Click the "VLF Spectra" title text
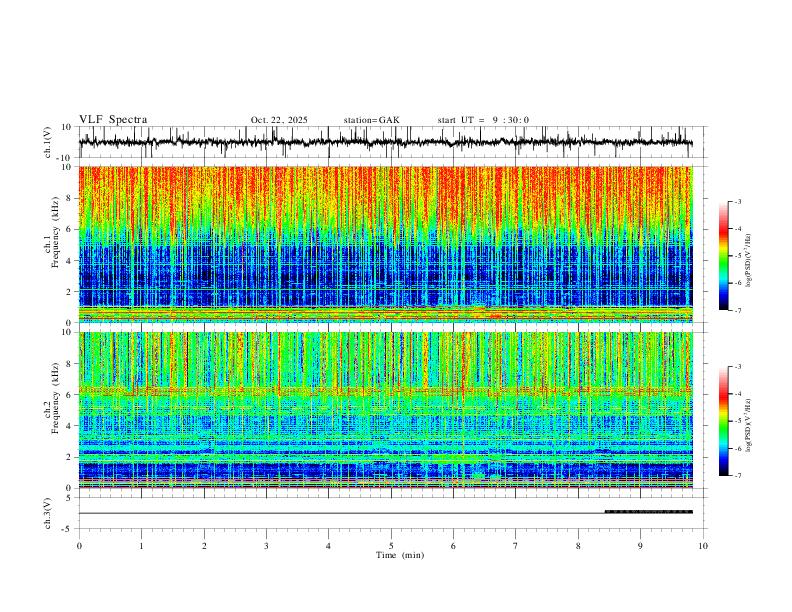 [113, 120]
